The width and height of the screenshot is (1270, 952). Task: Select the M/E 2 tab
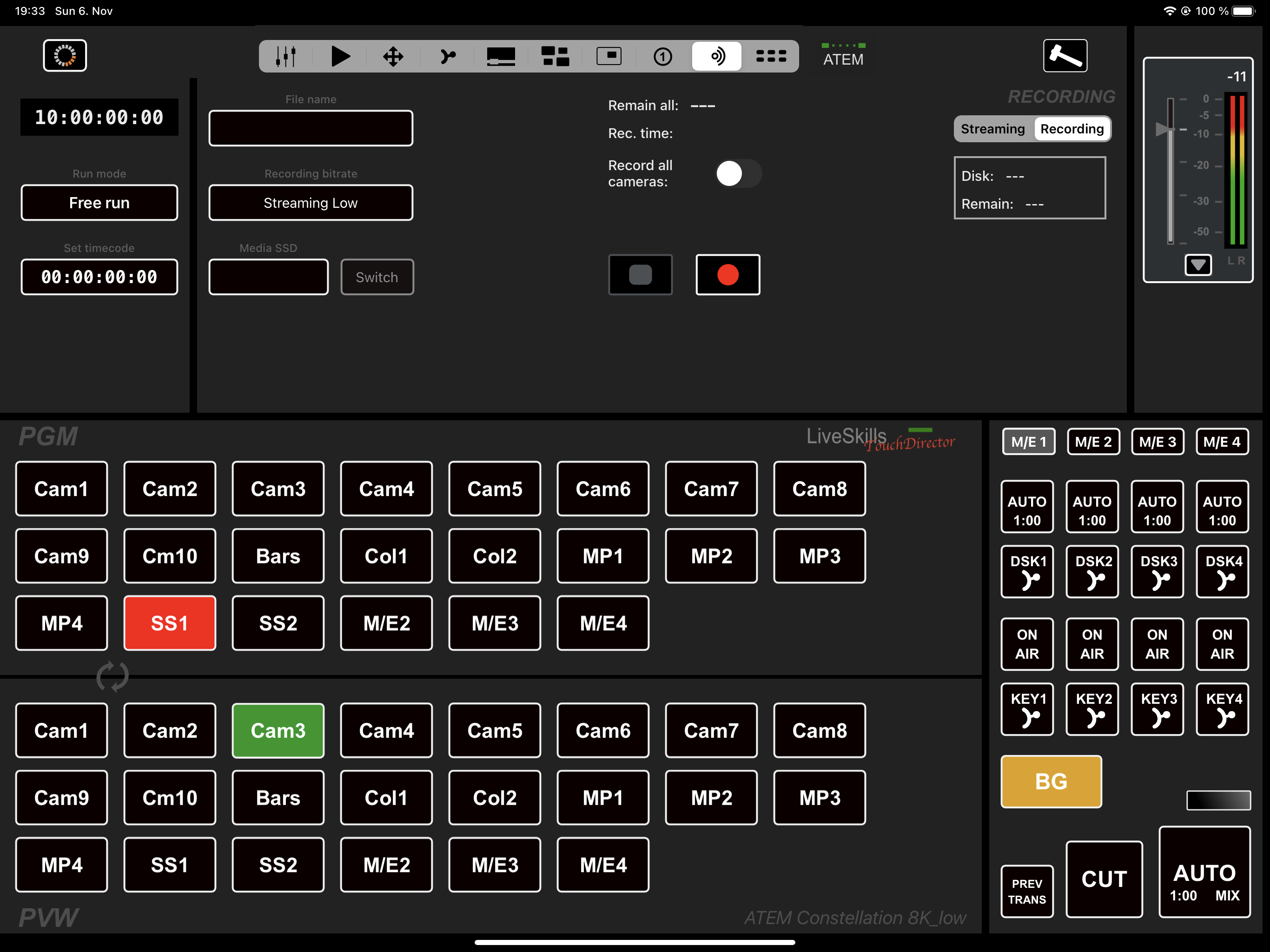tap(1093, 442)
